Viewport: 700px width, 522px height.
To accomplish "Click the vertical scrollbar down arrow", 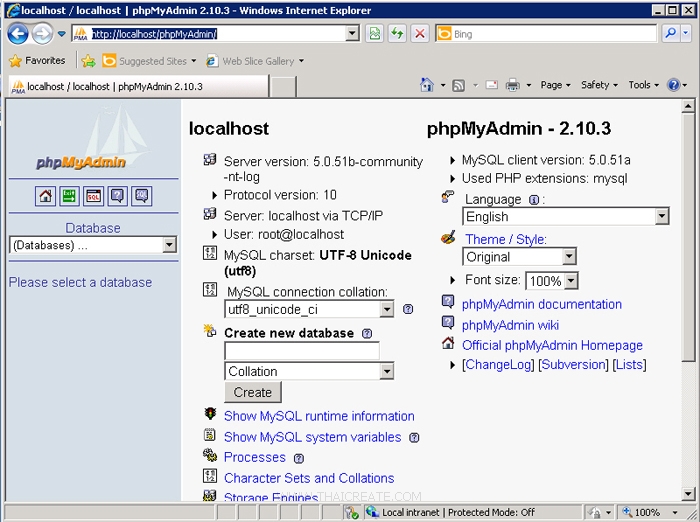I will click(688, 493).
